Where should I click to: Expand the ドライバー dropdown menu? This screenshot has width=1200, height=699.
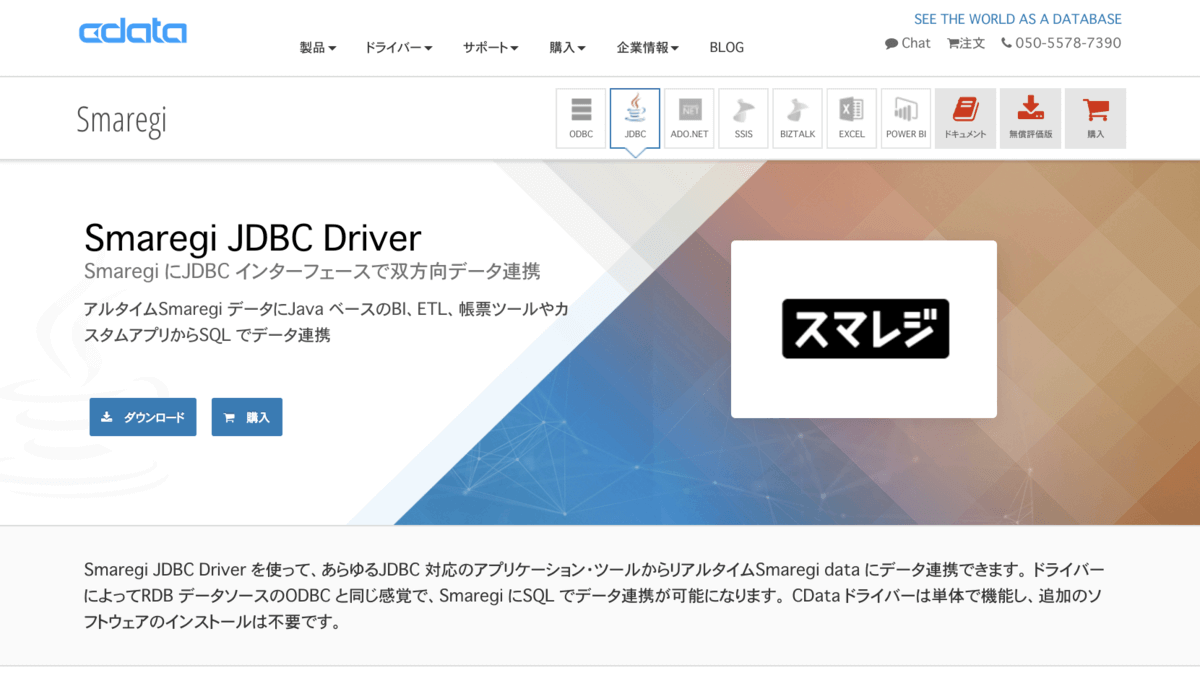(x=398, y=47)
